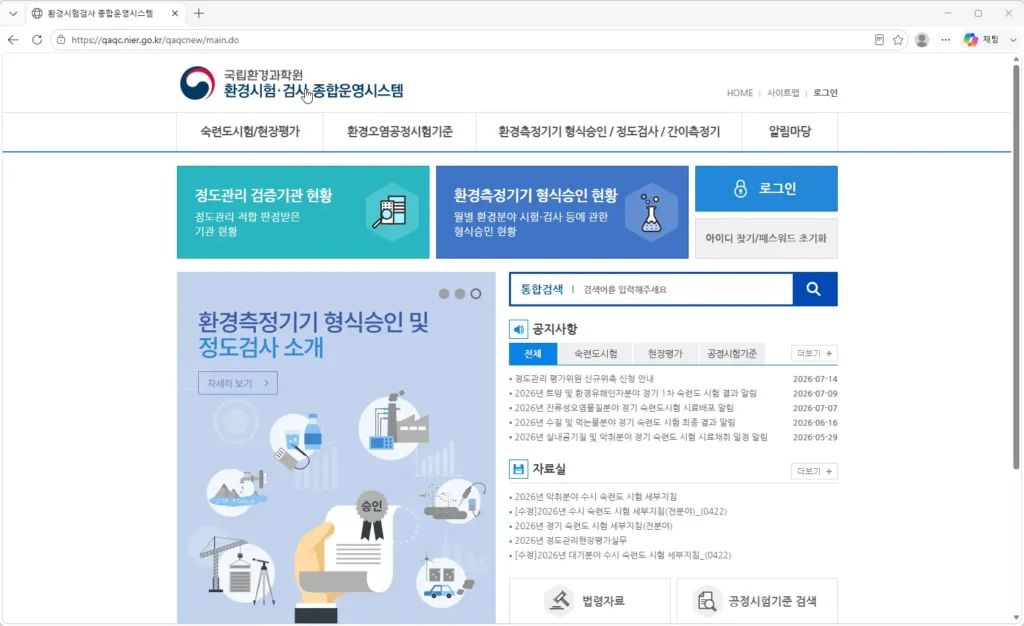Select the 숙련도시험 notice tab
Screen dimensions: 1024x626
[596, 353]
